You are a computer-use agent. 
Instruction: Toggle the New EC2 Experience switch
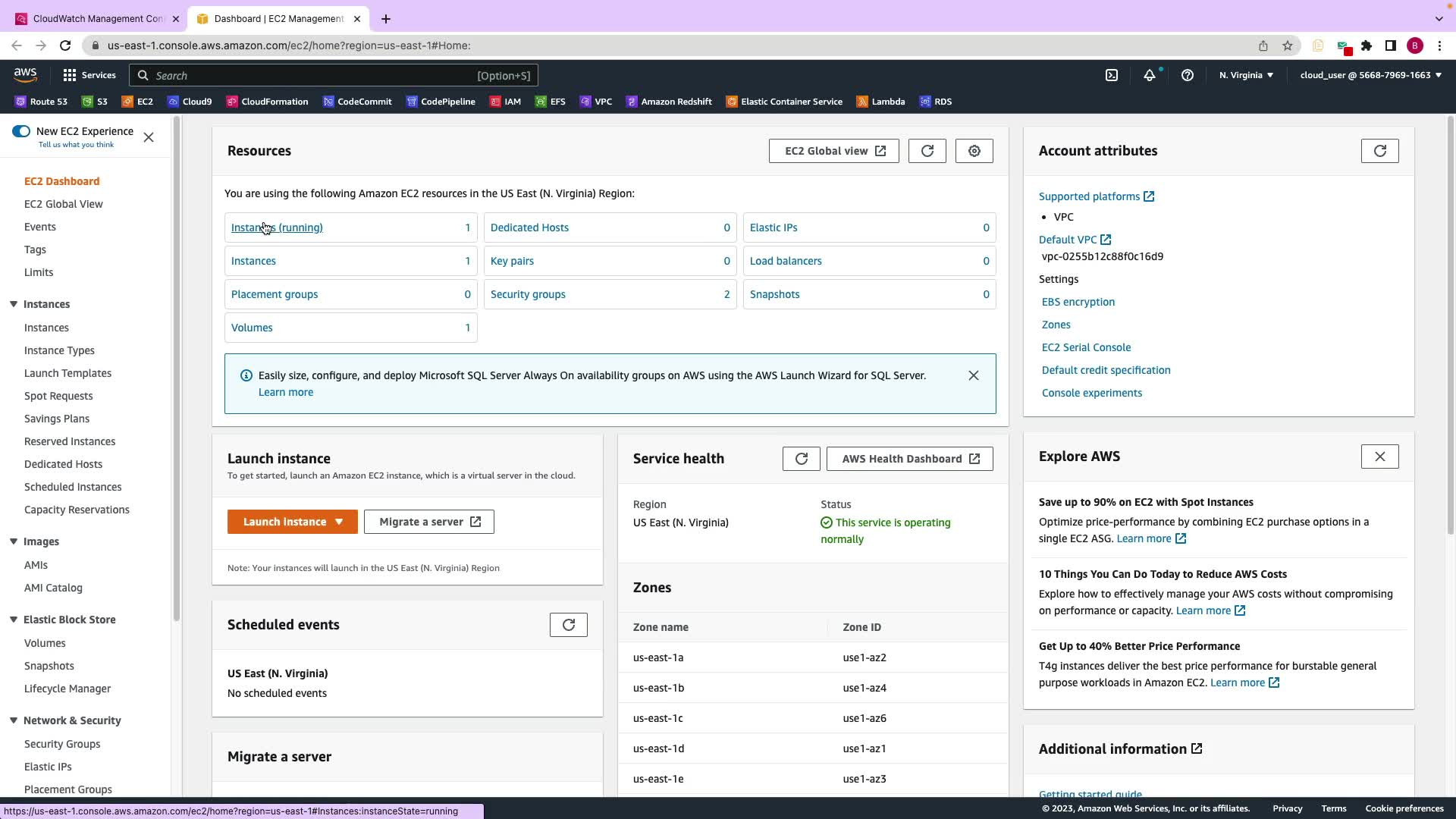click(x=21, y=131)
